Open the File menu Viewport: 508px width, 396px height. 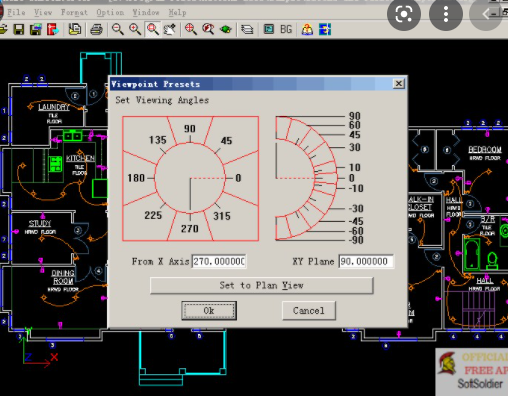click(16, 13)
